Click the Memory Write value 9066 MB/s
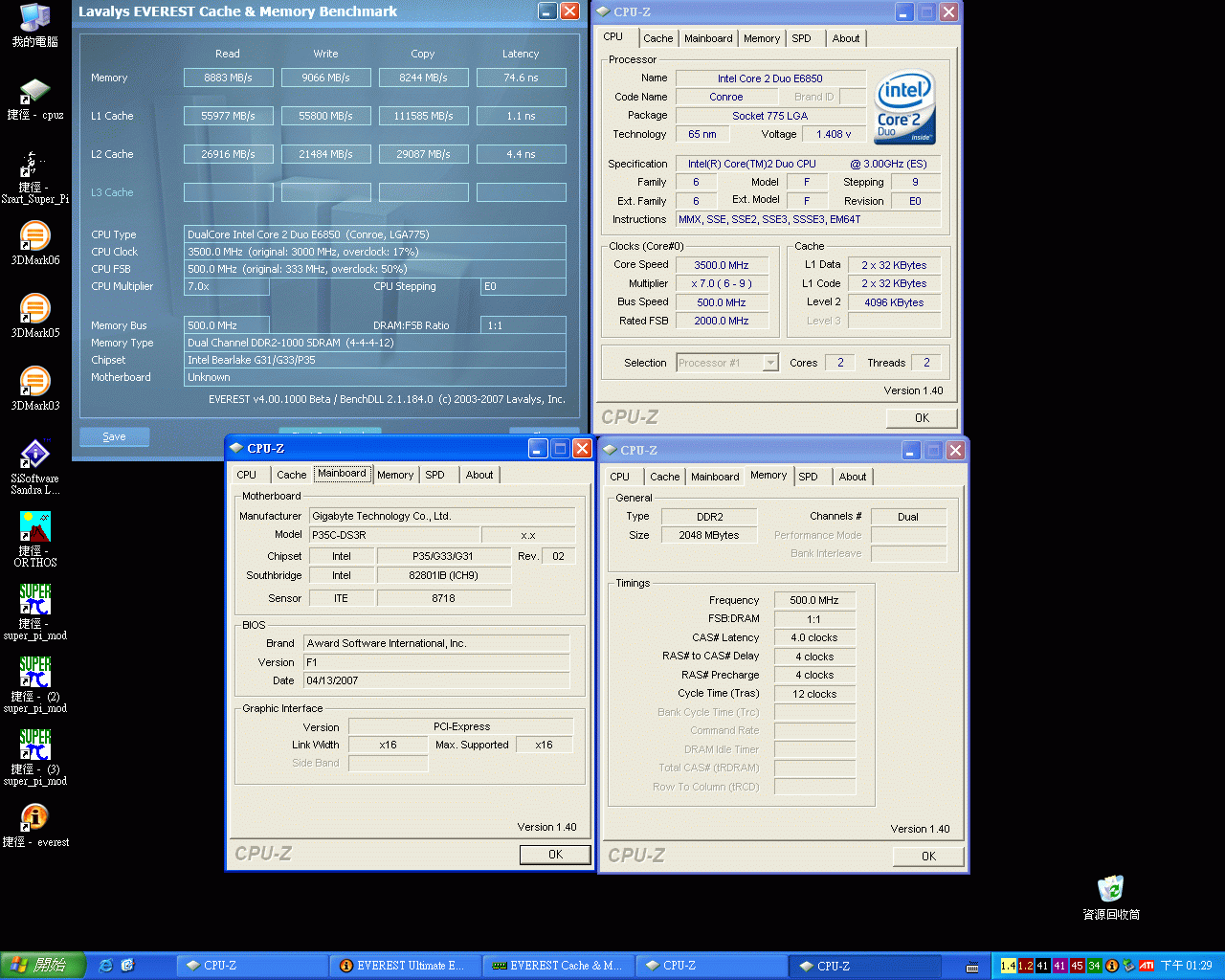The width and height of the screenshot is (1225, 980). [326, 78]
